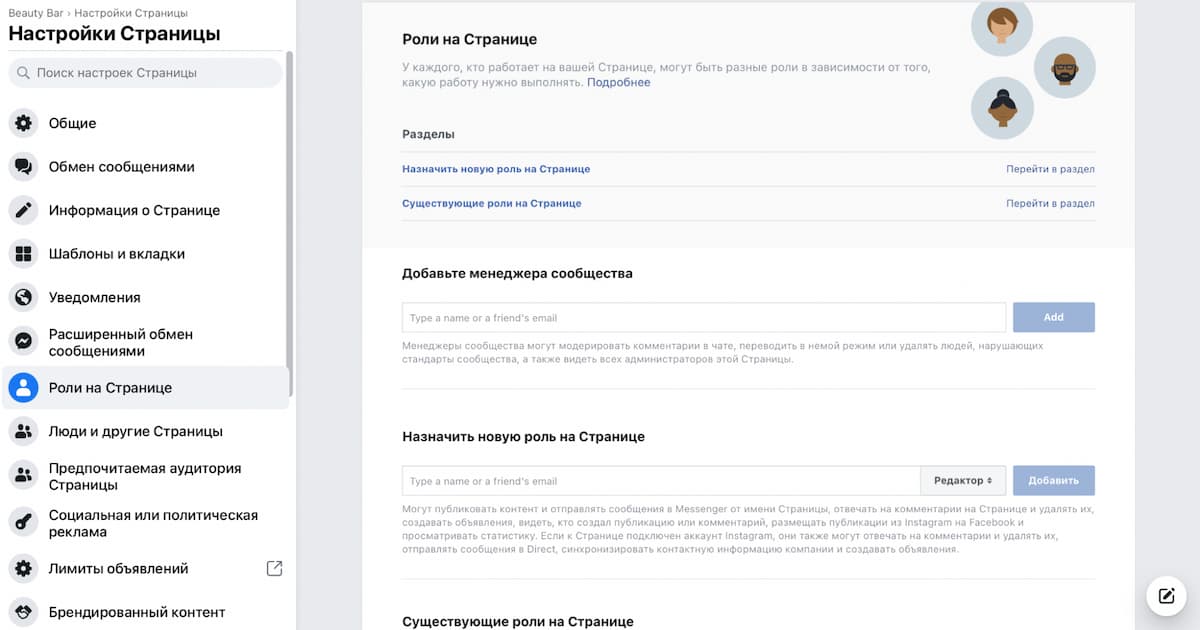Follow the Подробнее link
Image resolution: width=1200 pixels, height=630 pixels.
618,83
